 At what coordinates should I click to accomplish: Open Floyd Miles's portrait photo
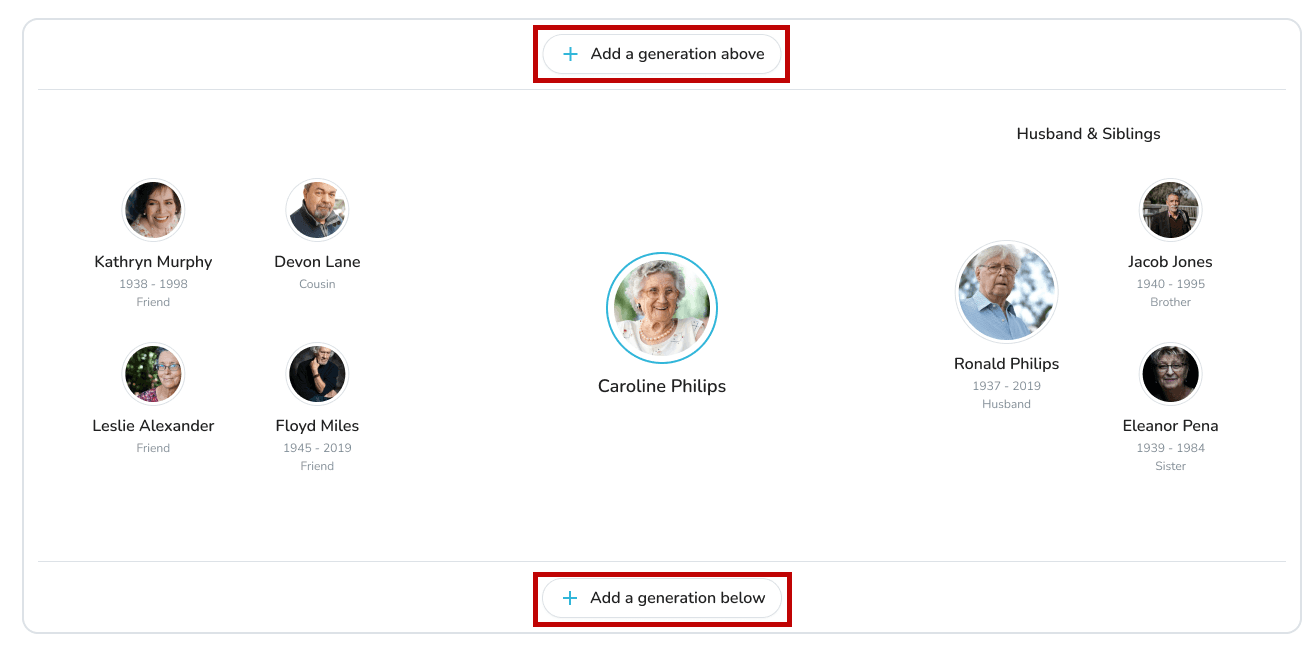[317, 373]
